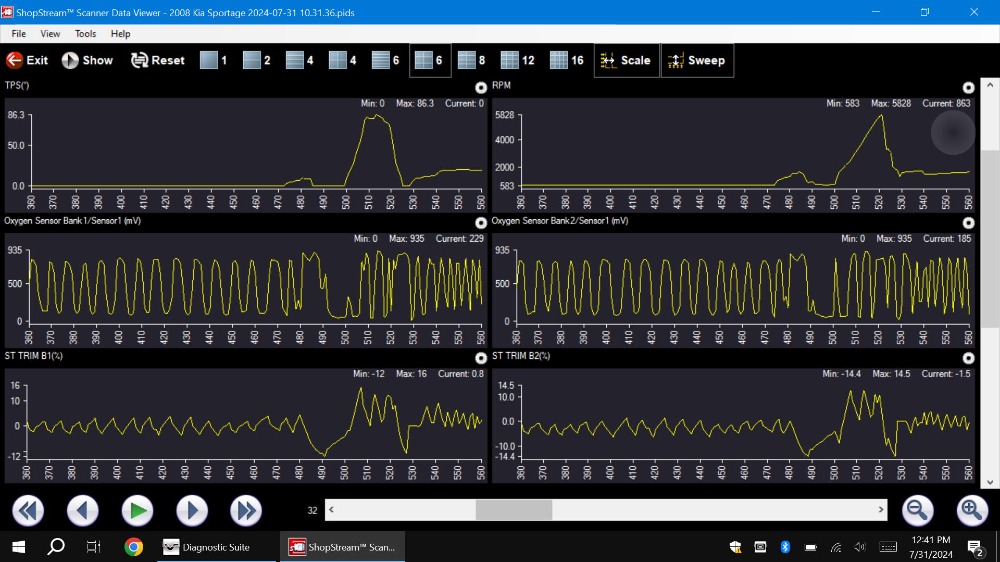Open the Show PID list button

(x=87, y=60)
